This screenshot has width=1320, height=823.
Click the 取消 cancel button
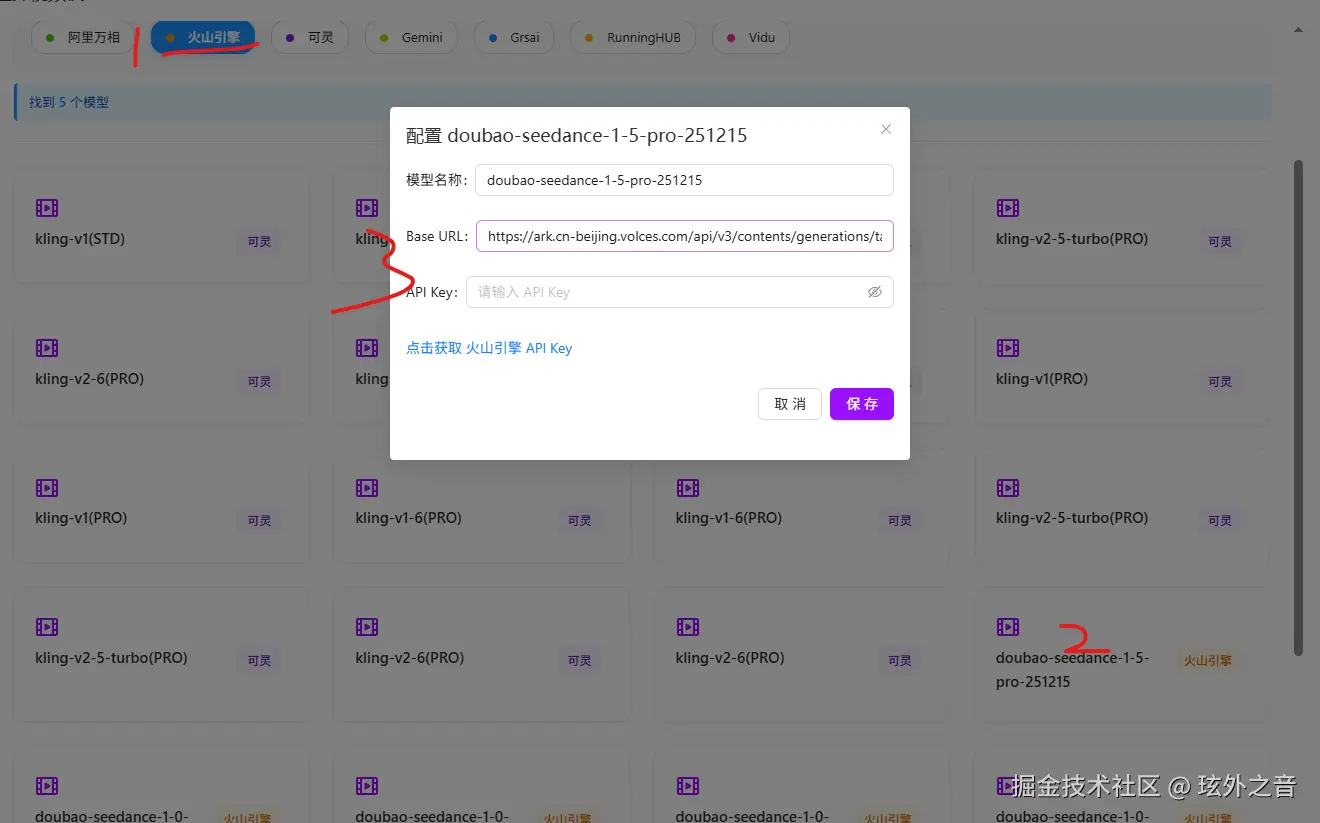pos(789,404)
